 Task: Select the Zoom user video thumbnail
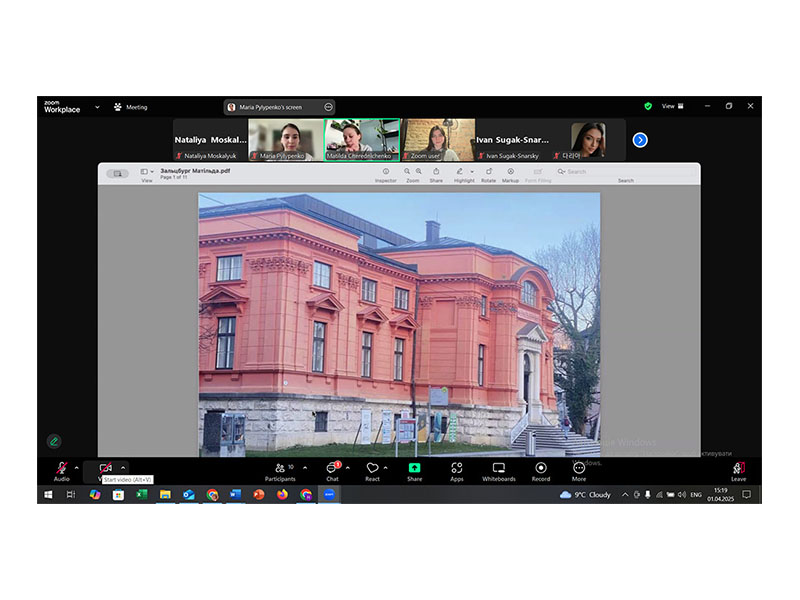click(x=438, y=140)
